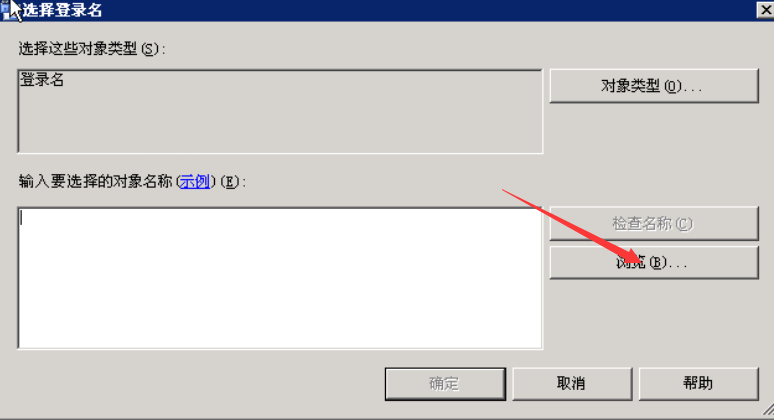
Task: Click the 输入要选择的对象名称 label
Action: [x=95, y=182]
